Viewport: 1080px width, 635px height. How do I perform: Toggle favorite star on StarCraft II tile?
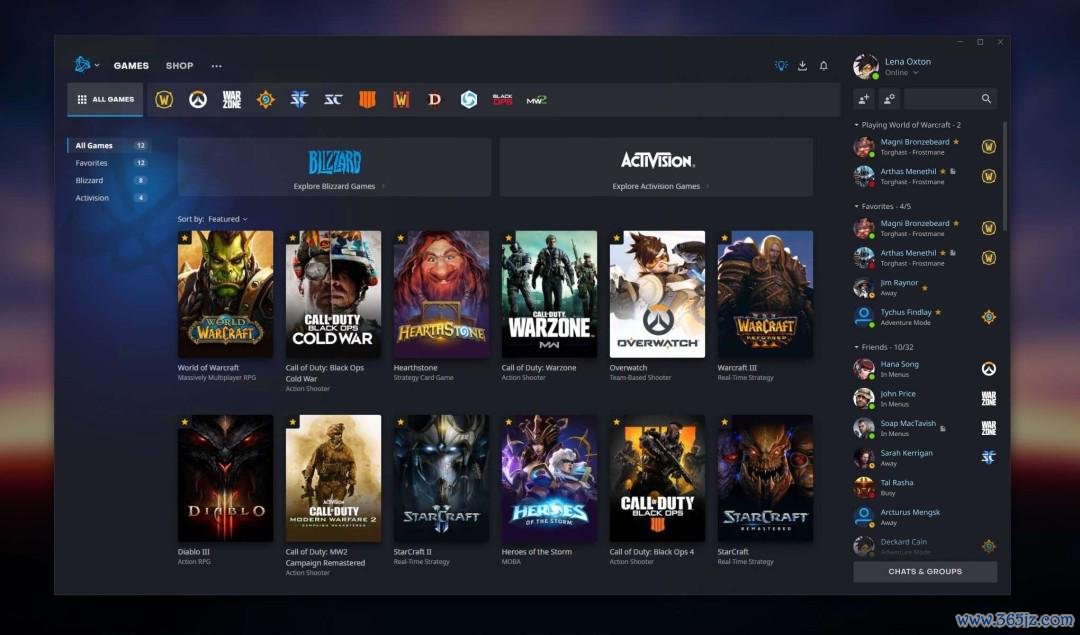[x=400, y=422]
